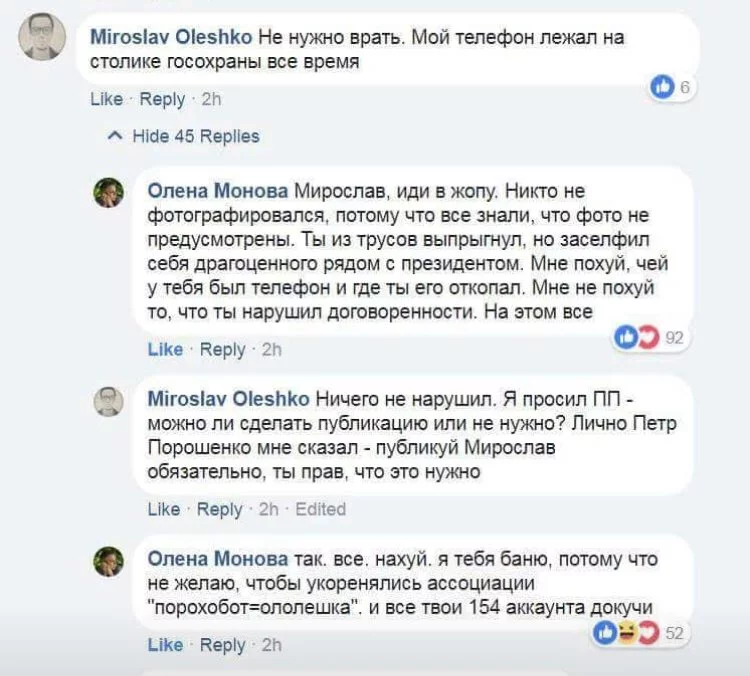Viewport: 750px width, 676px height.
Task: Open the reaction icons with the 52 count
Action: click(628, 632)
